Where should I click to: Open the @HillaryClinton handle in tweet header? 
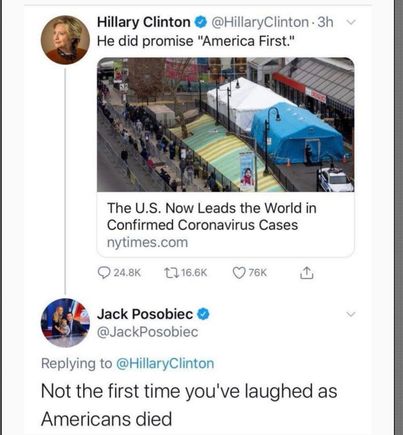(260, 22)
